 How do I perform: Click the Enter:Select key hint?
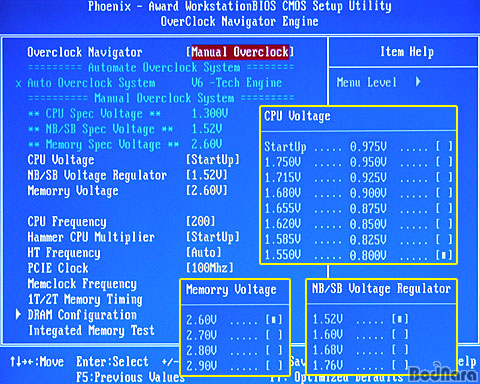click(x=112, y=361)
